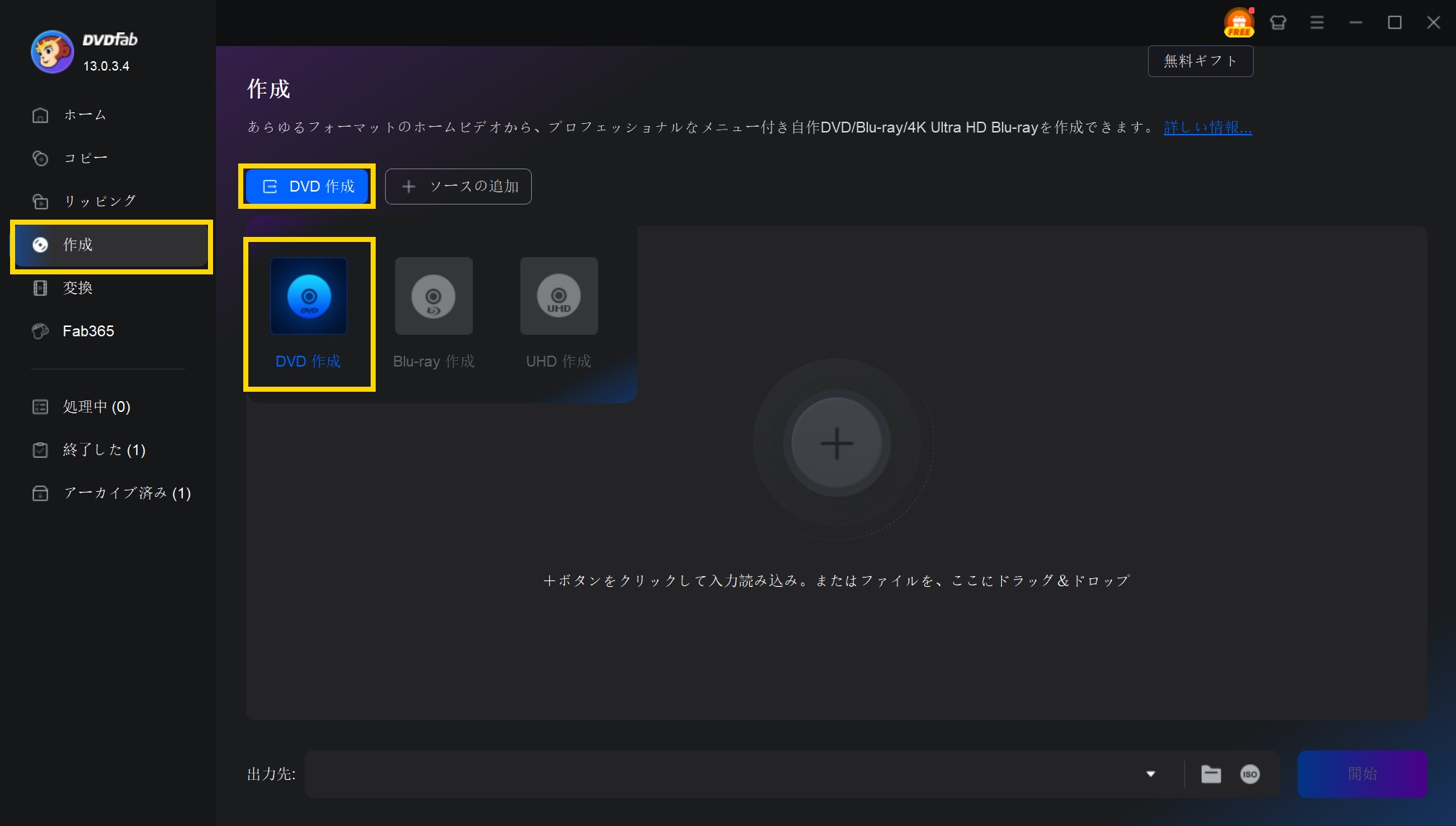Viewport: 1456px width, 826px height.
Task: Click the clipboard icon beside 終了した
Action: coord(40,450)
